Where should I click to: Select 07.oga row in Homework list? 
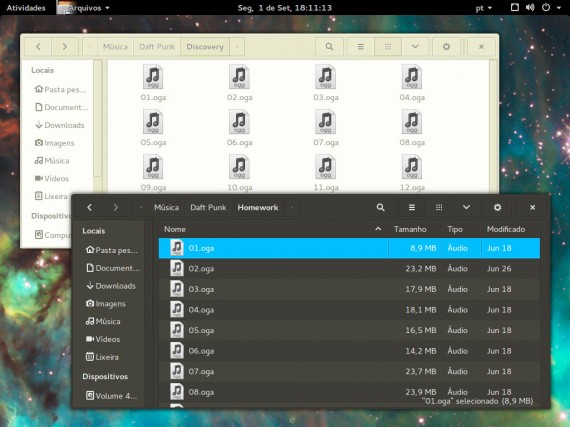tap(349, 371)
